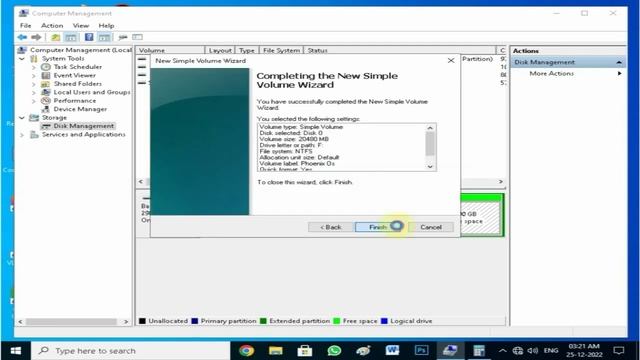This screenshot has height=360, width=640.
Task: Select Task Scheduler in the tree
Action: [x=78, y=67]
